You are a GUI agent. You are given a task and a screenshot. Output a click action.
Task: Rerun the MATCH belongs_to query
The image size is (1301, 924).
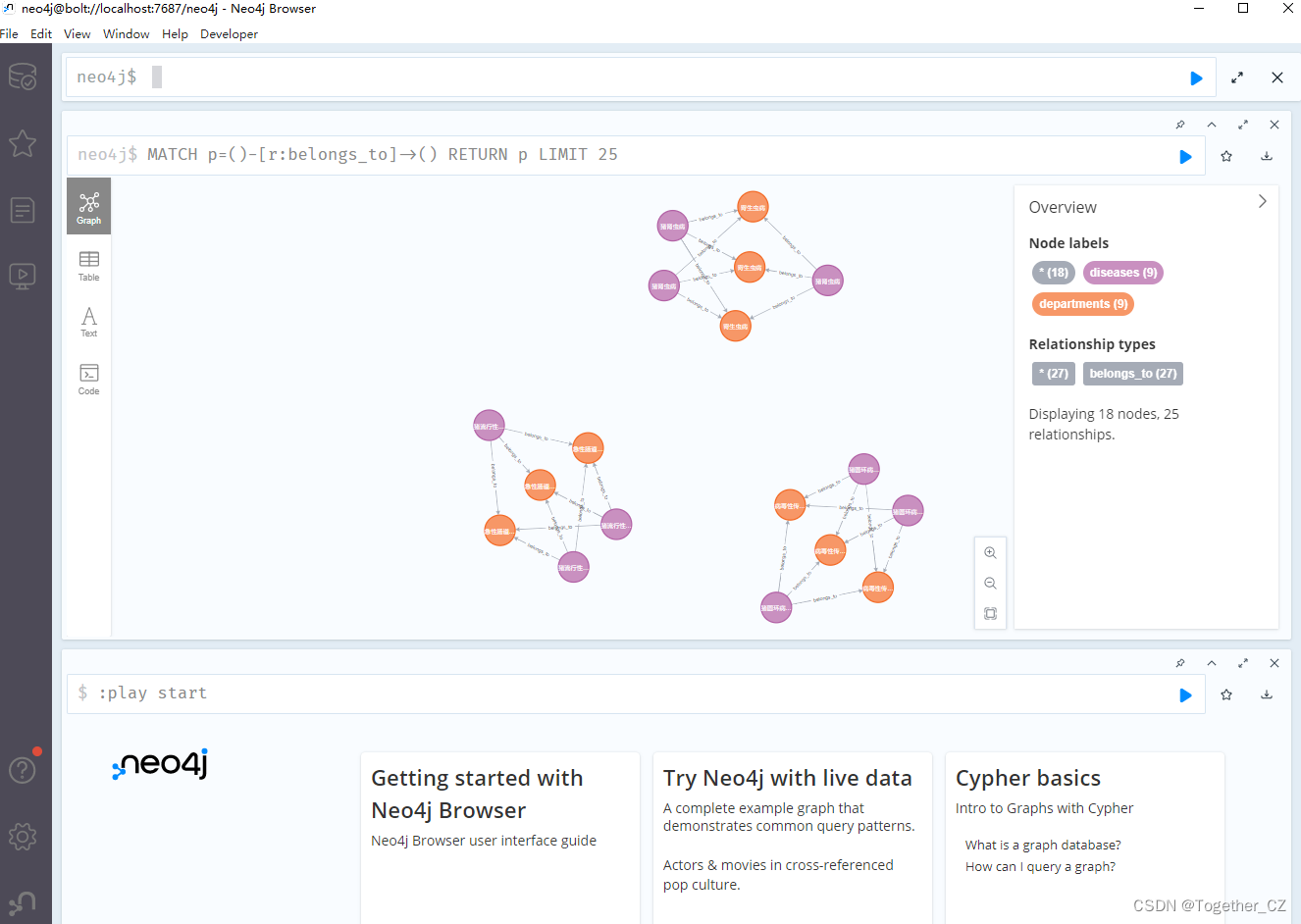click(x=1185, y=156)
